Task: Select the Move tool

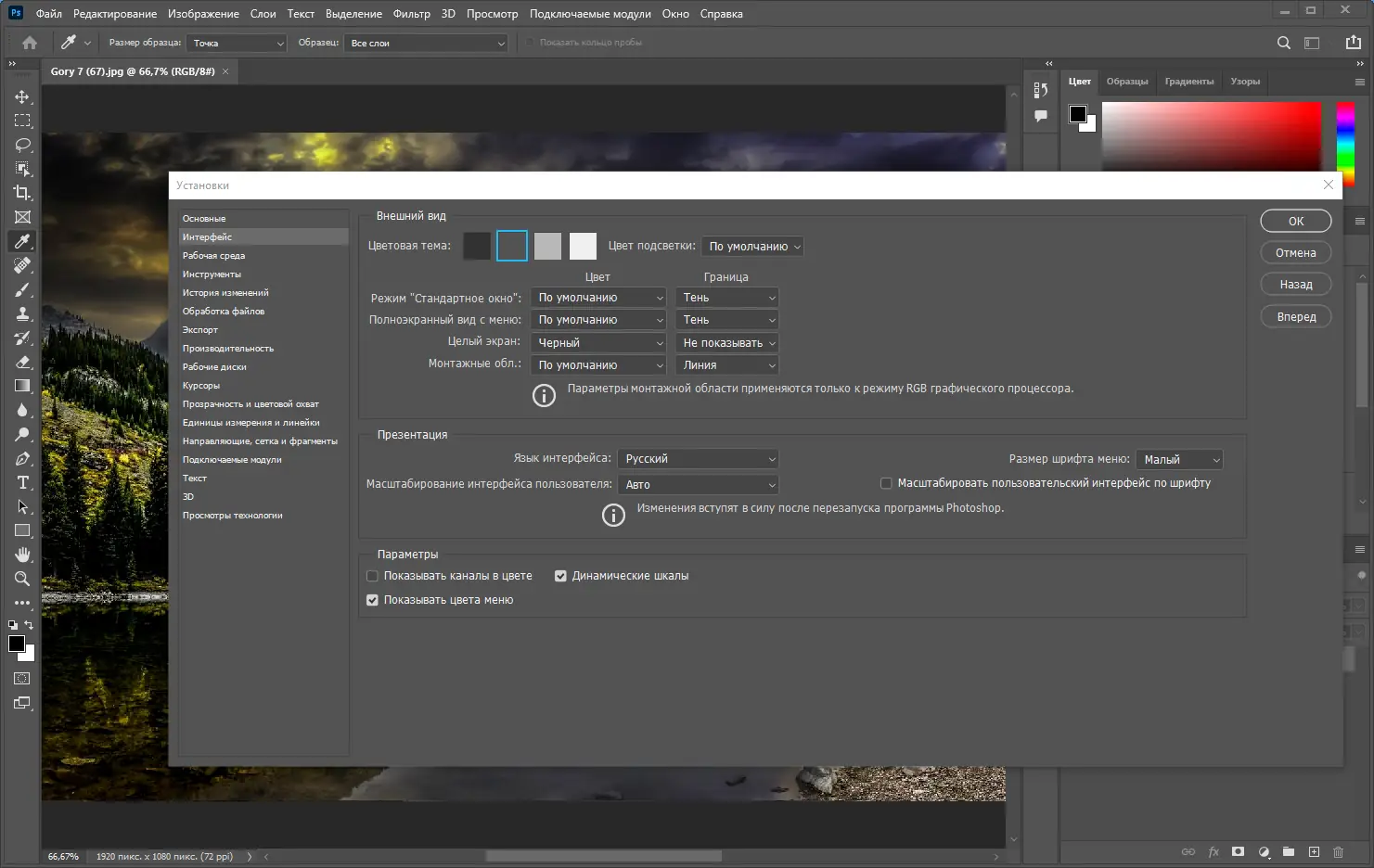Action: (x=22, y=96)
